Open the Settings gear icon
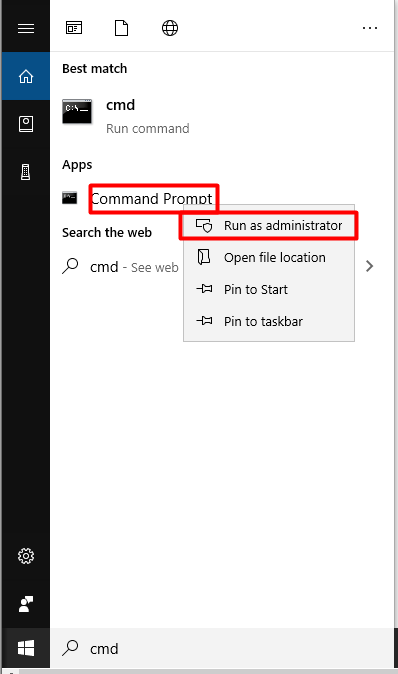This screenshot has height=674, width=398. click(26, 556)
